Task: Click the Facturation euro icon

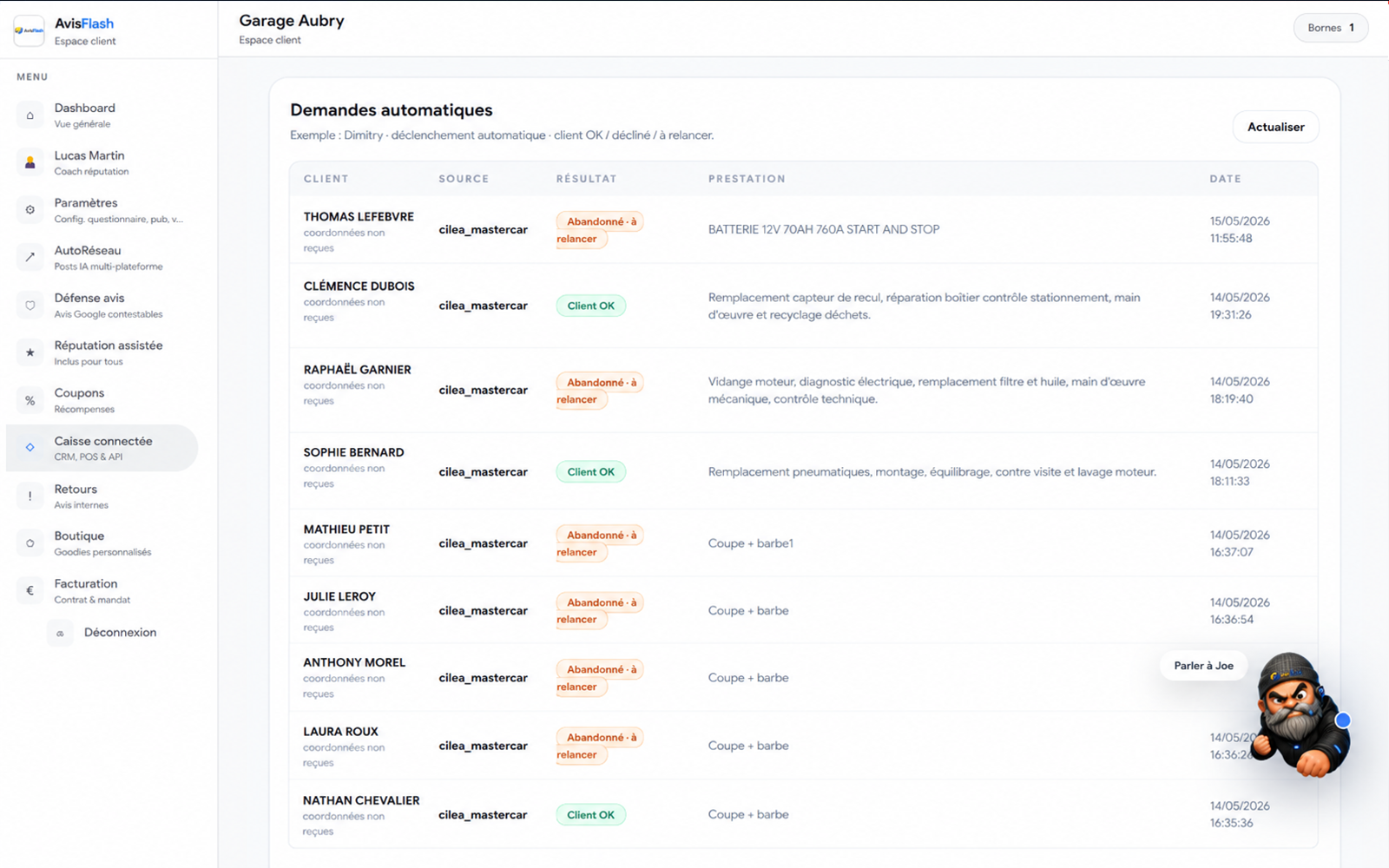Action: pyautogui.click(x=30, y=590)
